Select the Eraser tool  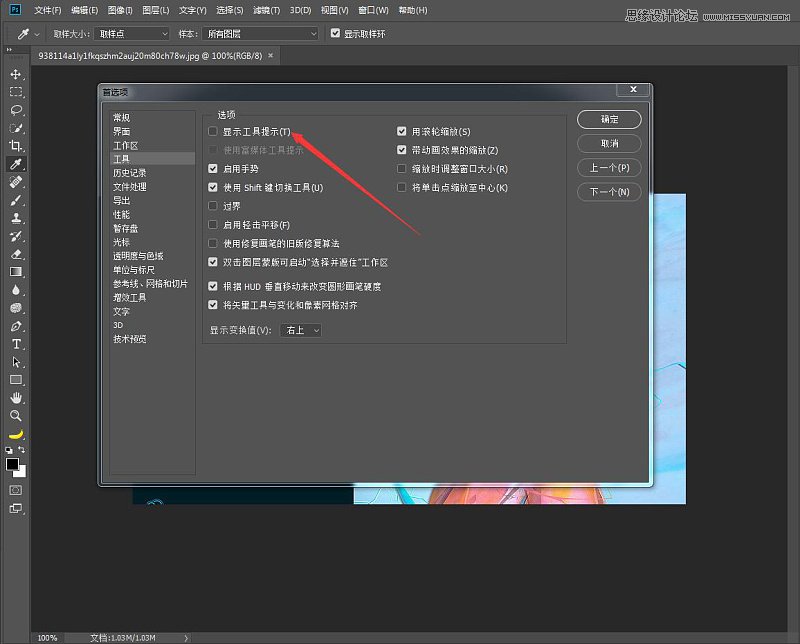(14, 255)
